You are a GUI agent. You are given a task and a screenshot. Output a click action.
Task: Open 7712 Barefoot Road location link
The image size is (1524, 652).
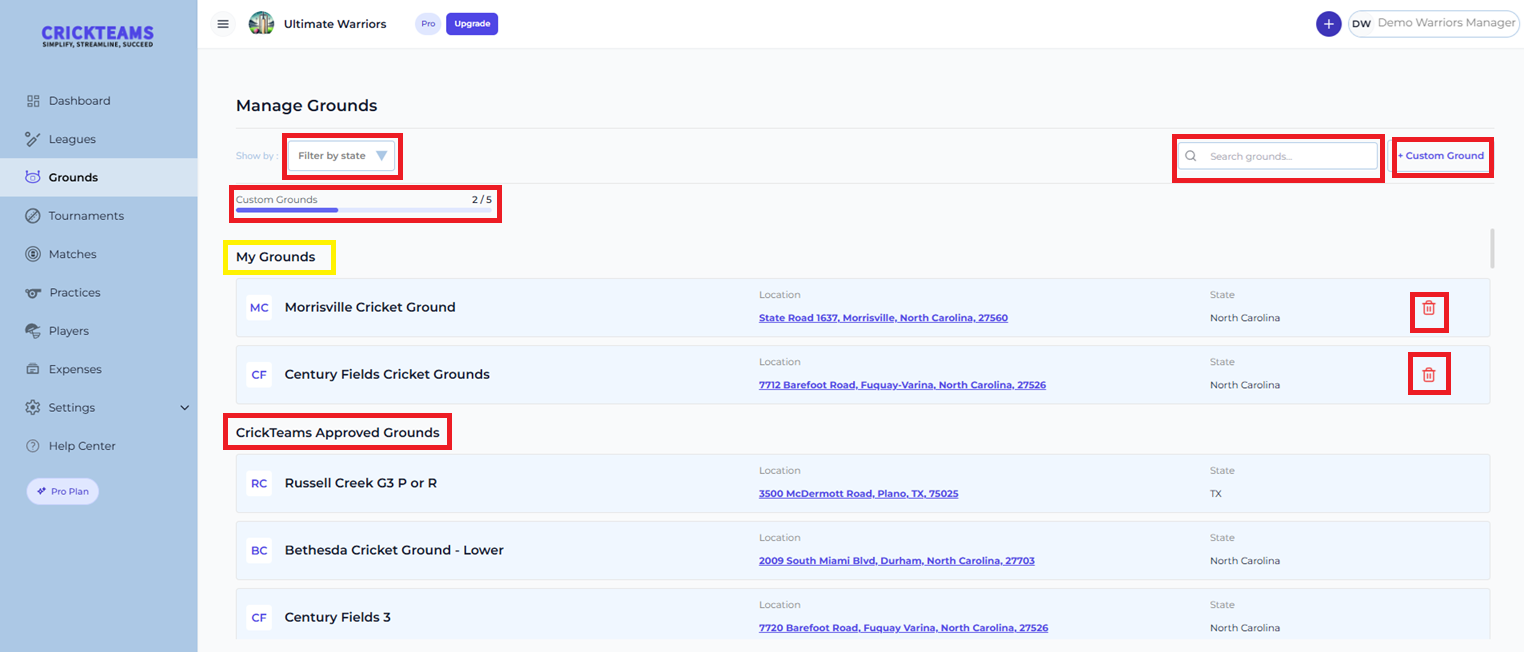tap(902, 385)
